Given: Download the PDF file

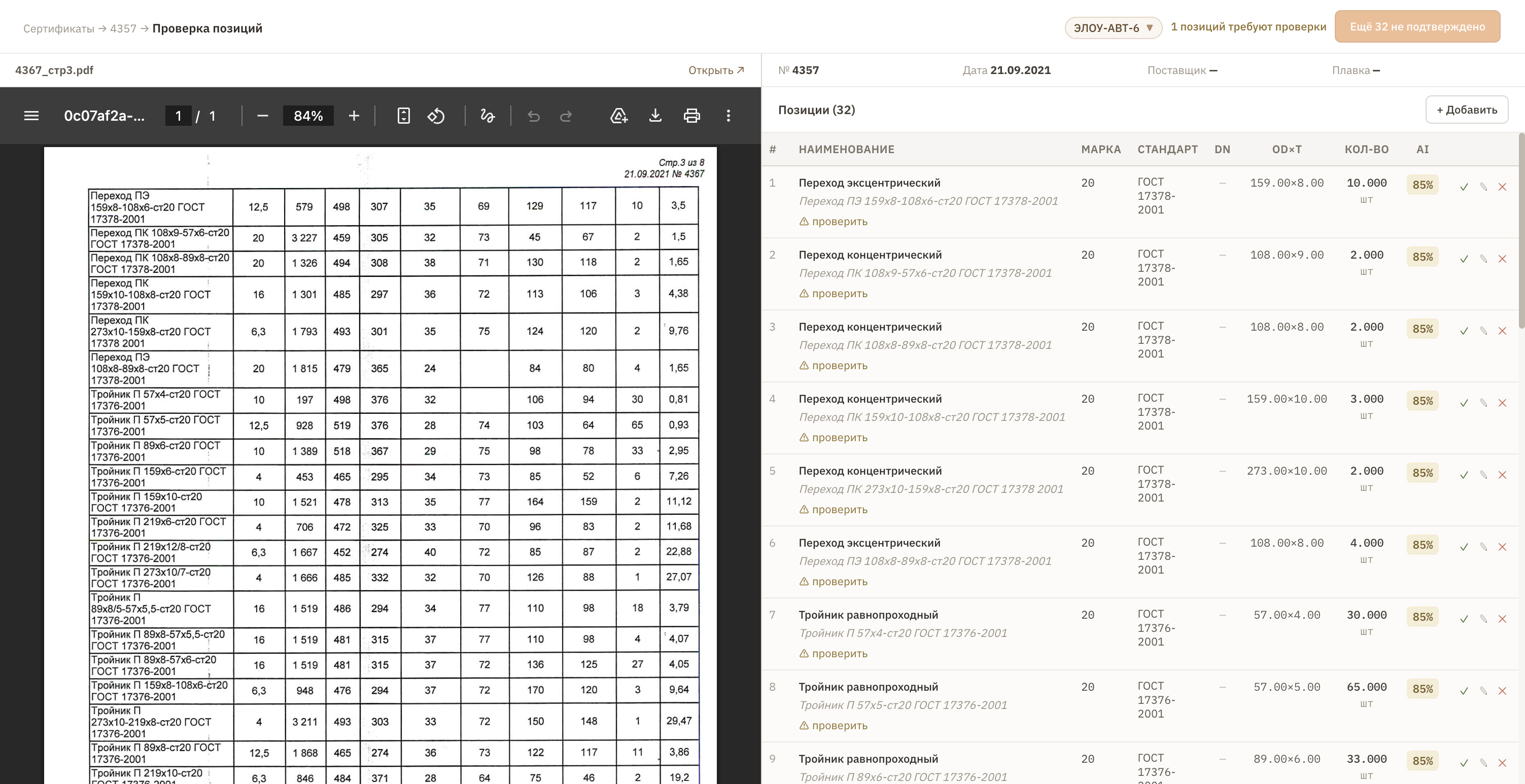Looking at the screenshot, I should click(655, 116).
